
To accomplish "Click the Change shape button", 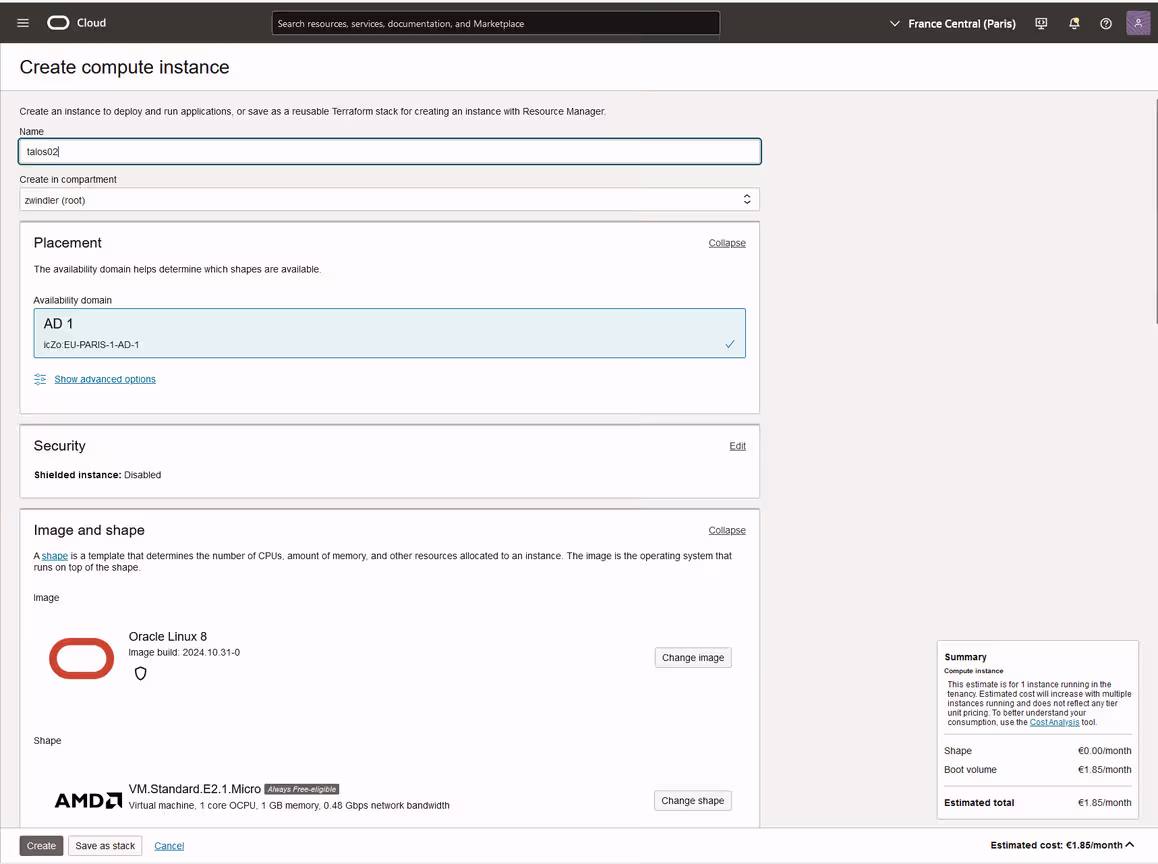I will [693, 801].
